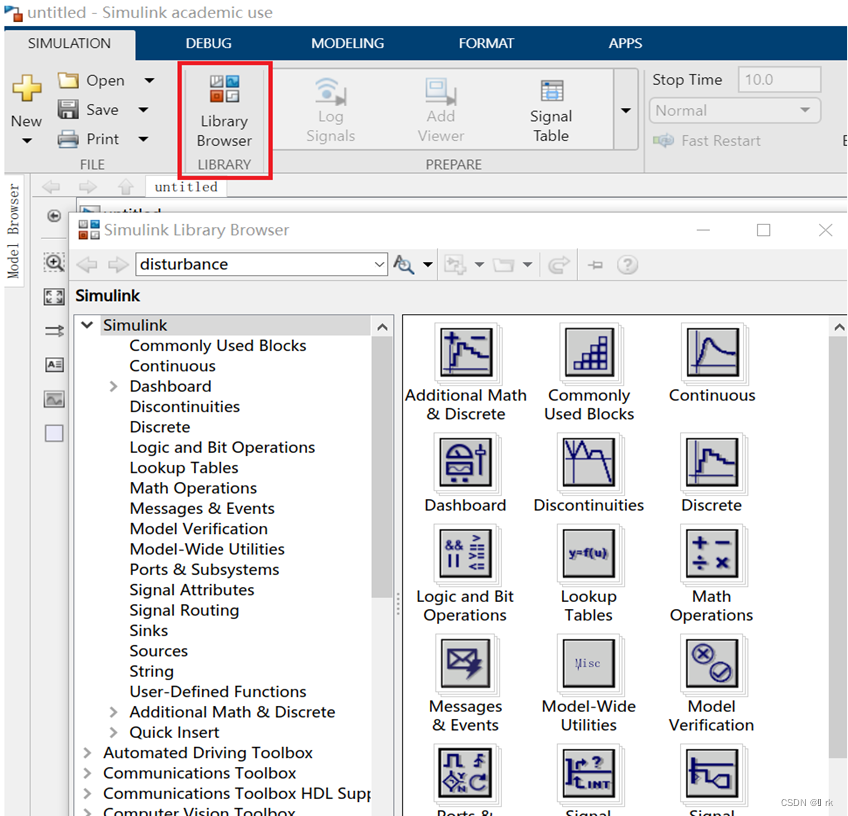Click the pin Library Browser icon
Viewport: 848px width, 816px height.
click(595, 265)
